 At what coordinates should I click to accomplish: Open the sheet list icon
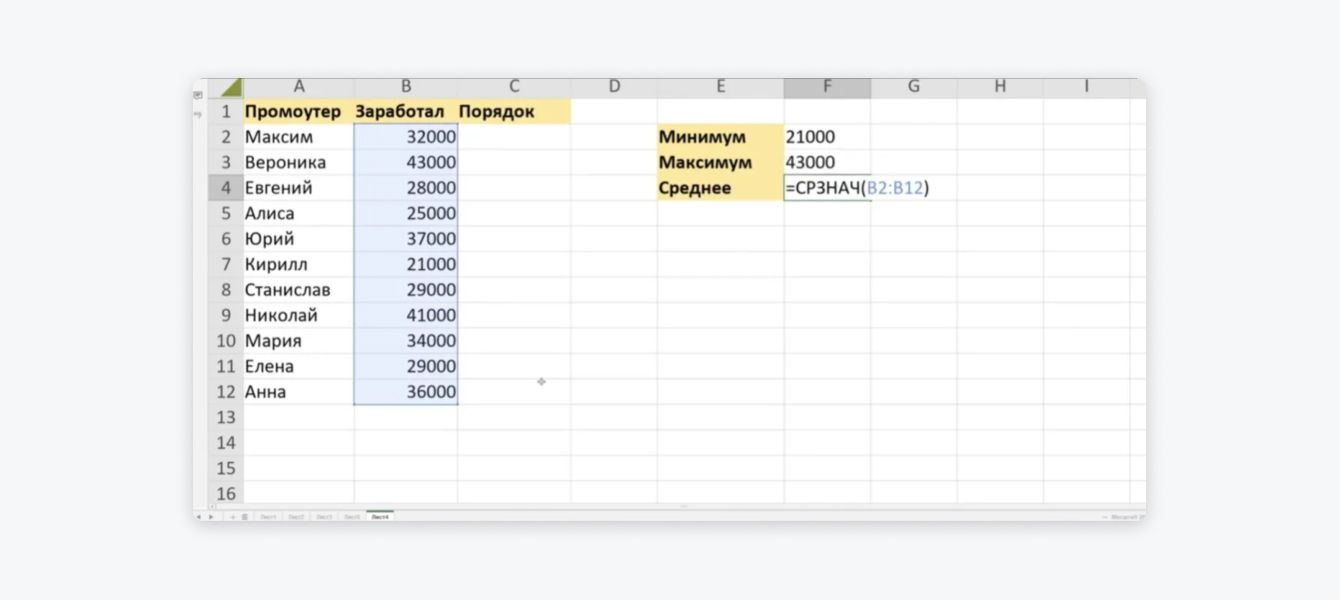(245, 517)
